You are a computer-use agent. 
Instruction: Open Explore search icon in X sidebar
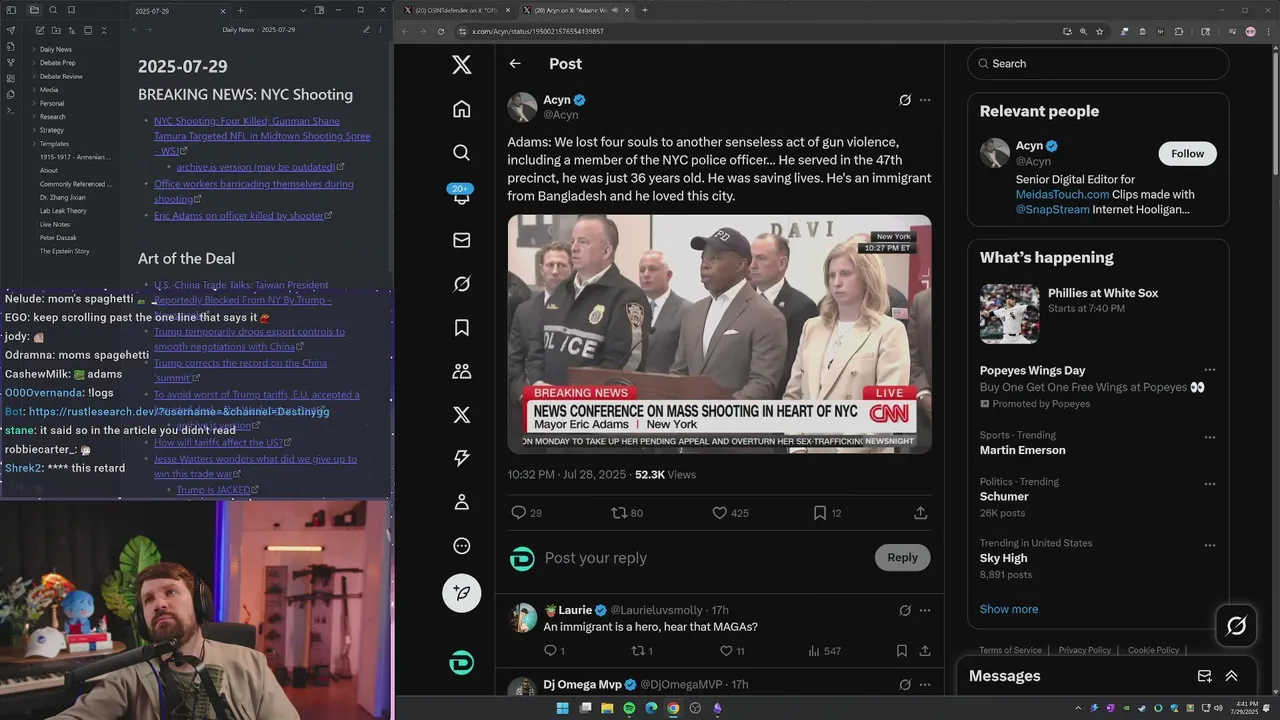pyautogui.click(x=461, y=152)
